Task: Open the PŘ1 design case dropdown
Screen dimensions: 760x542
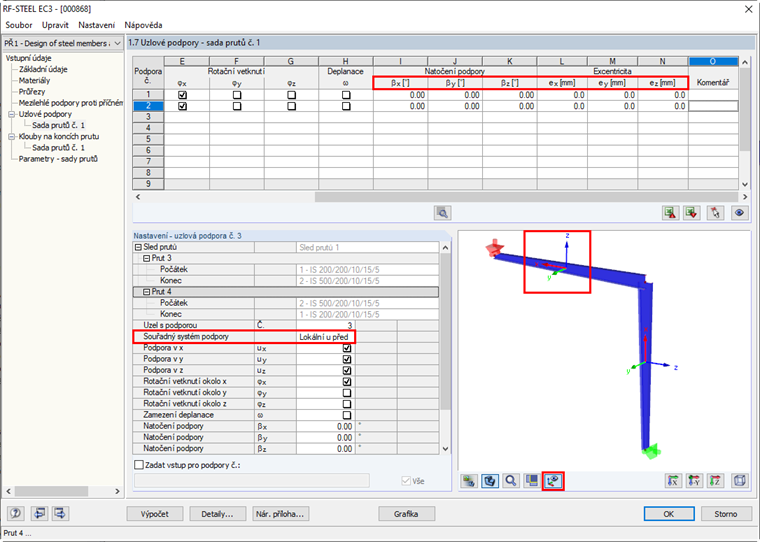Action: (x=117, y=43)
